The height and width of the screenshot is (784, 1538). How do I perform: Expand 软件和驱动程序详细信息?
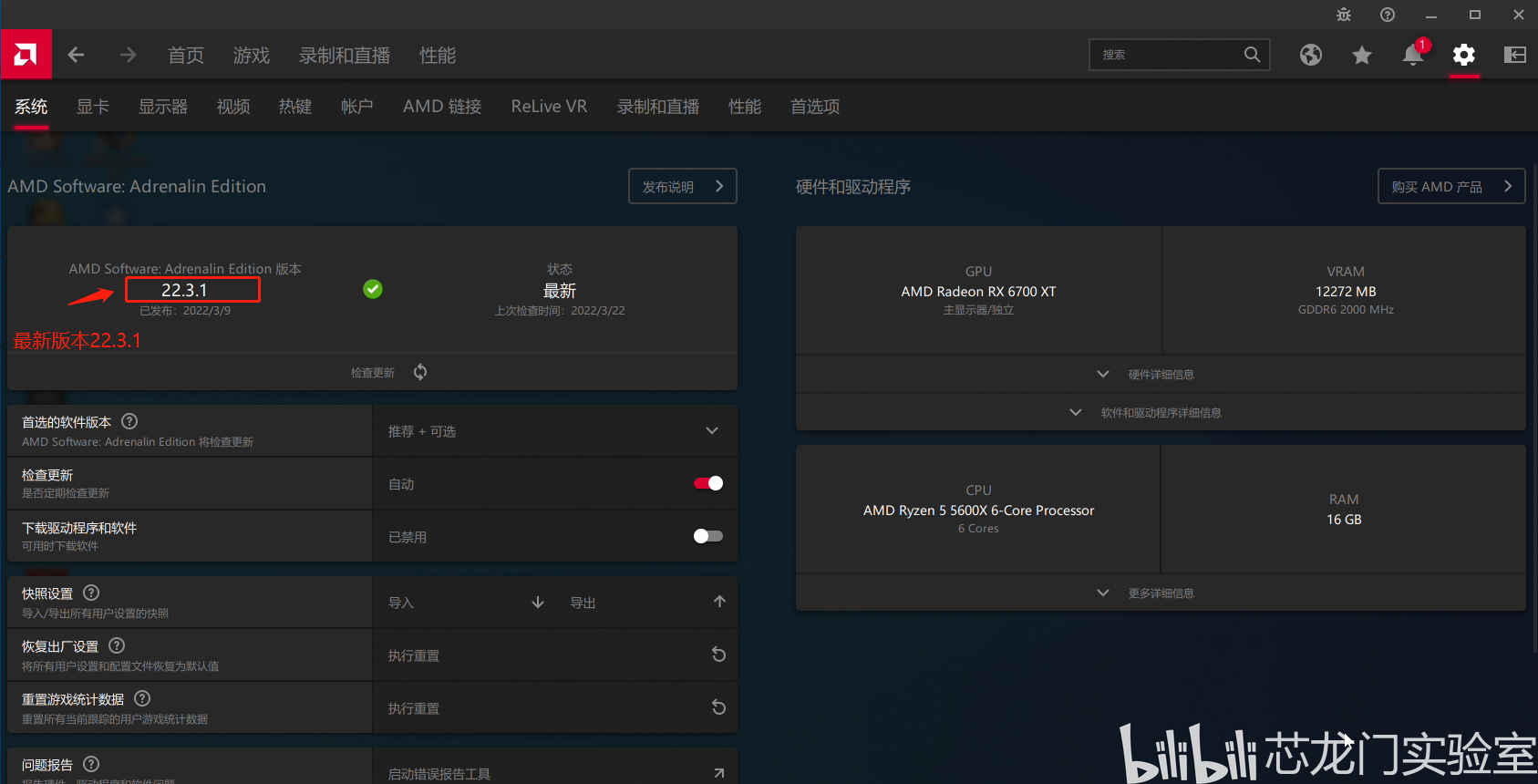pyautogui.click(x=1161, y=412)
